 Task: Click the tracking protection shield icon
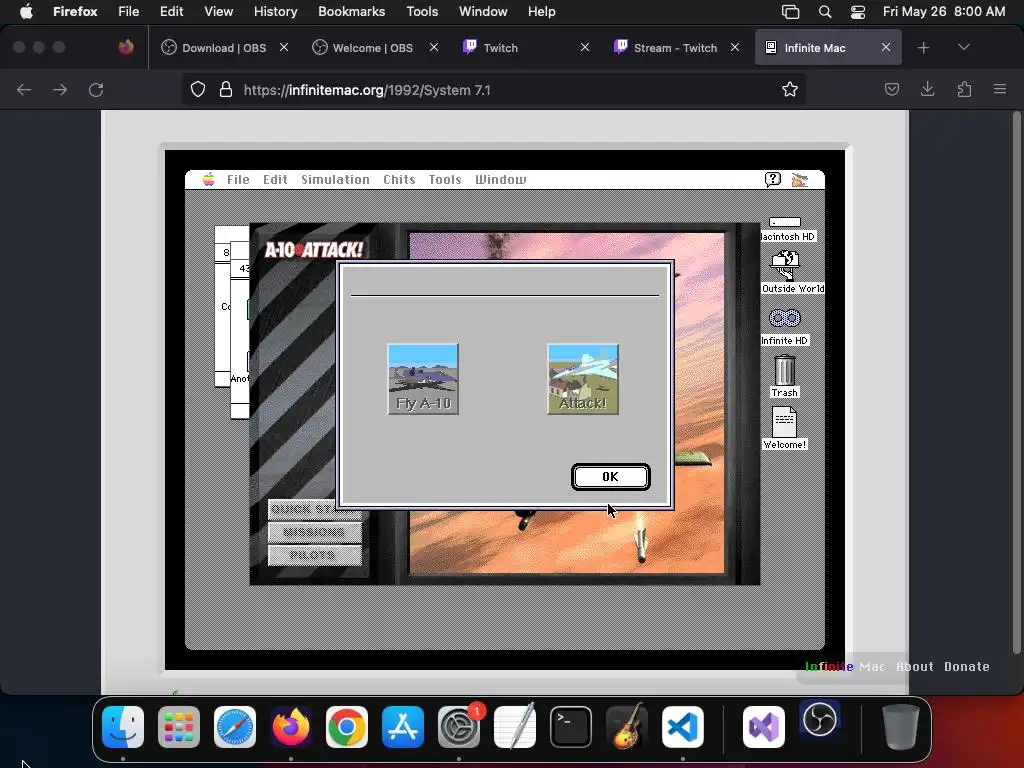coord(197,89)
